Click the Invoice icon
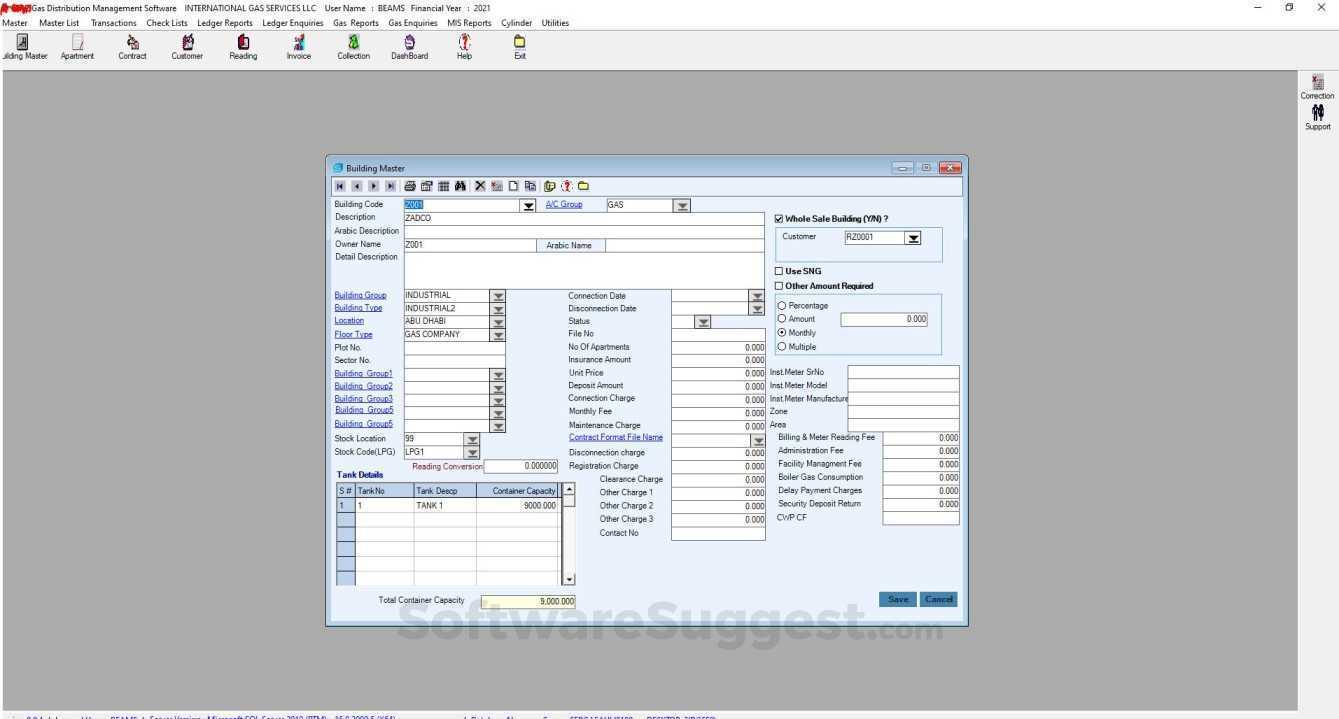 click(x=298, y=45)
